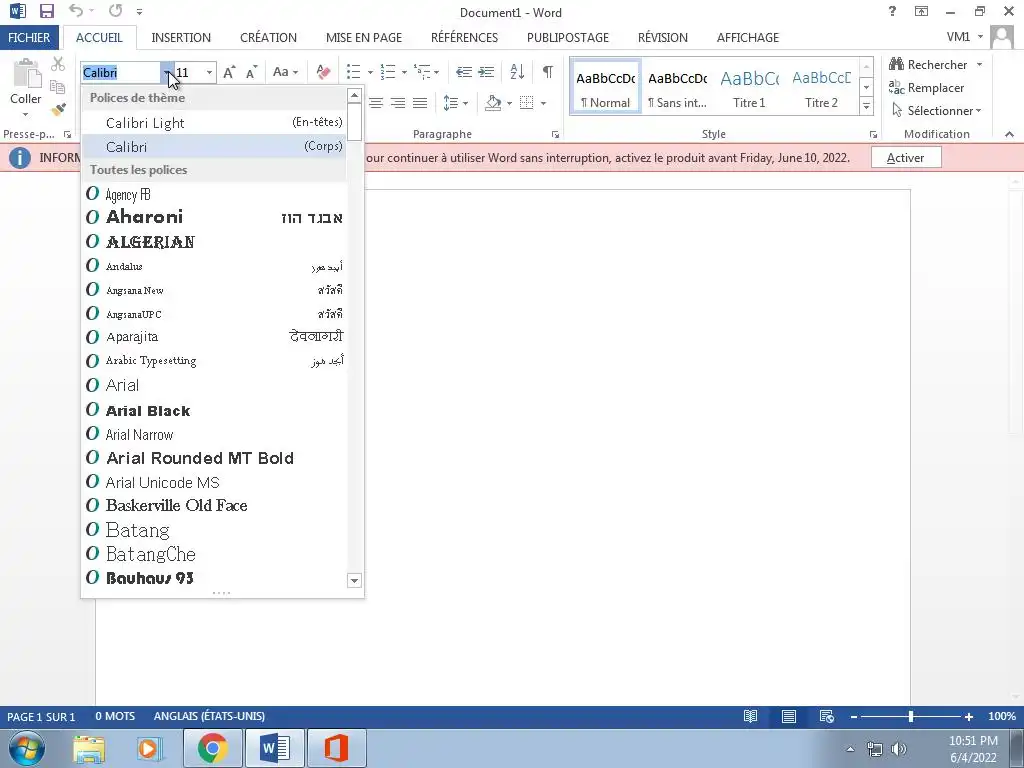Switch to the CRÉATION tab

(x=268, y=37)
